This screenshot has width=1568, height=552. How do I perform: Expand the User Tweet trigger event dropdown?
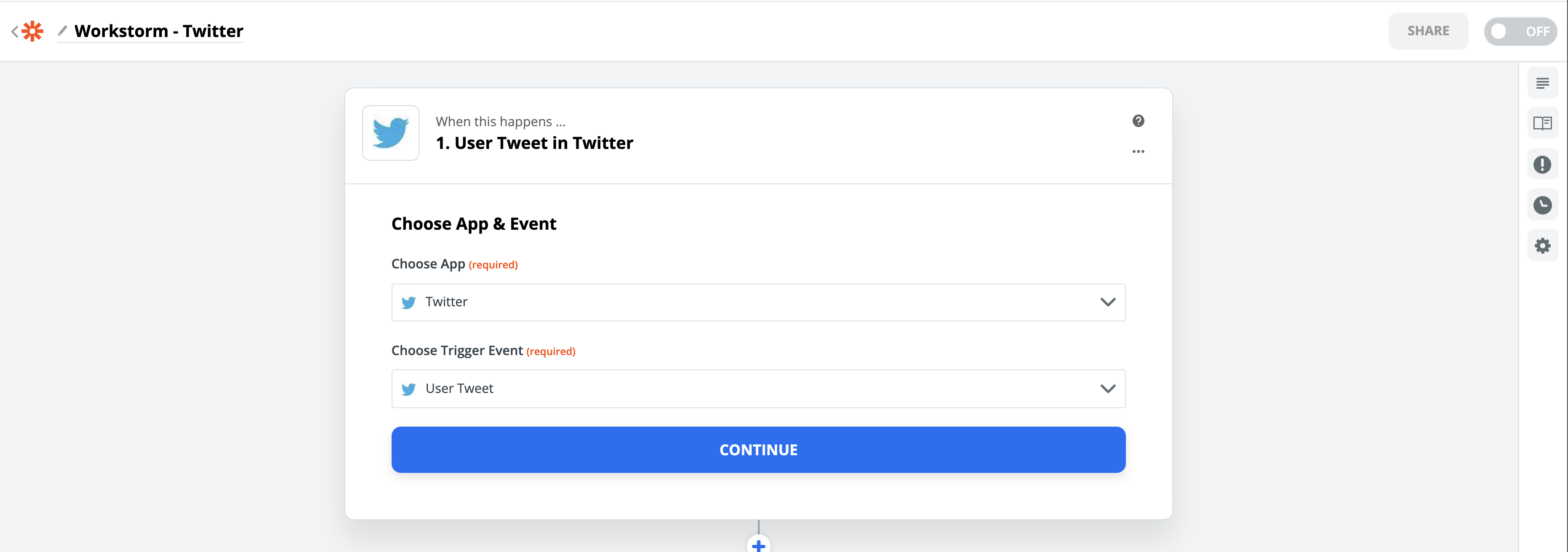pyautogui.click(x=758, y=388)
